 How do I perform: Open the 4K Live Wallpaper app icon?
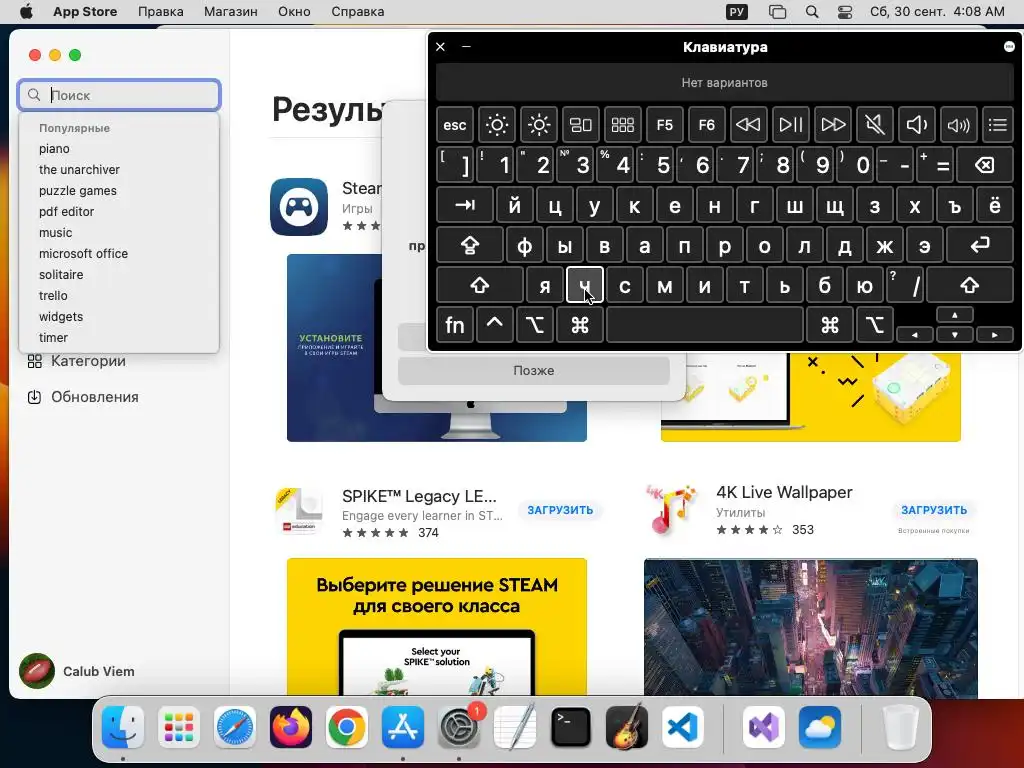click(x=671, y=510)
